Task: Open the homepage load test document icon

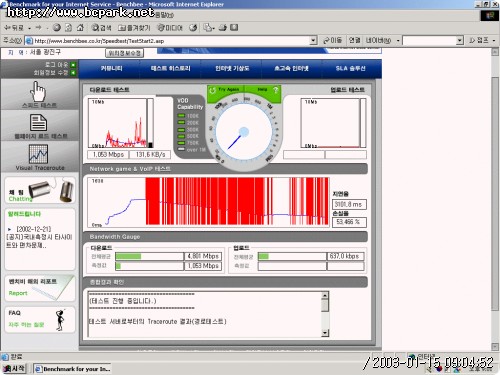Action: [x=38, y=123]
